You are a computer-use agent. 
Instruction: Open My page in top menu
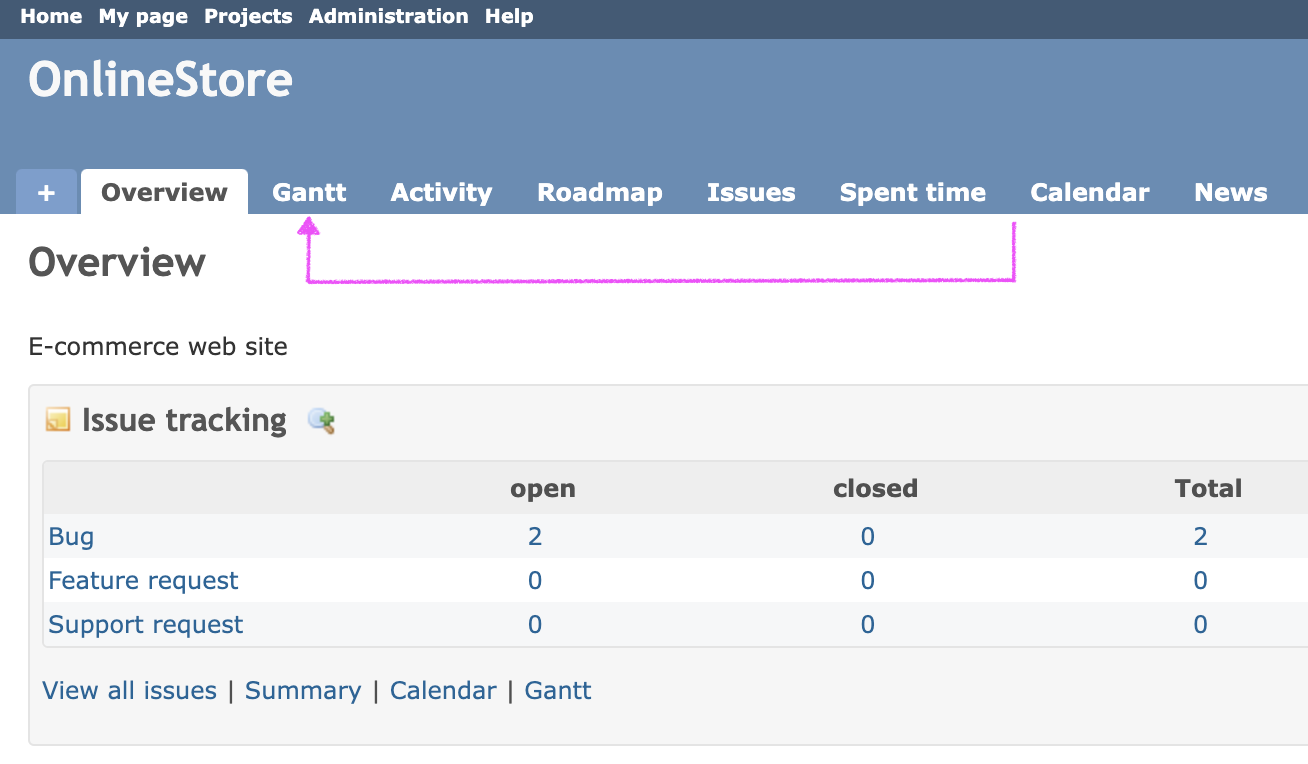pyautogui.click(x=143, y=16)
